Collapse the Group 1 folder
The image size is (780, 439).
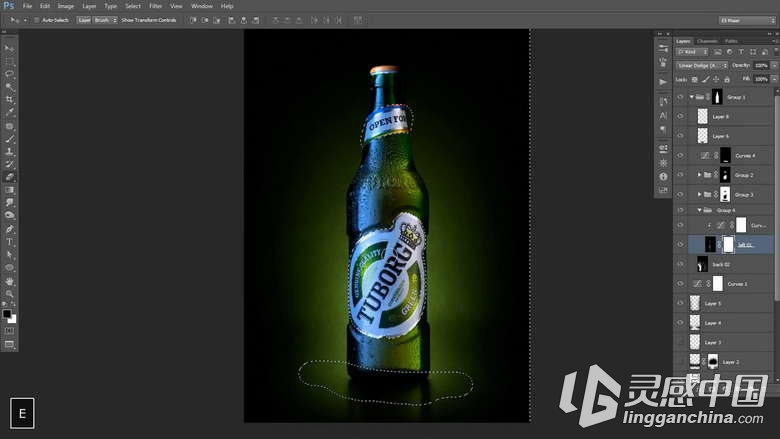(691, 97)
